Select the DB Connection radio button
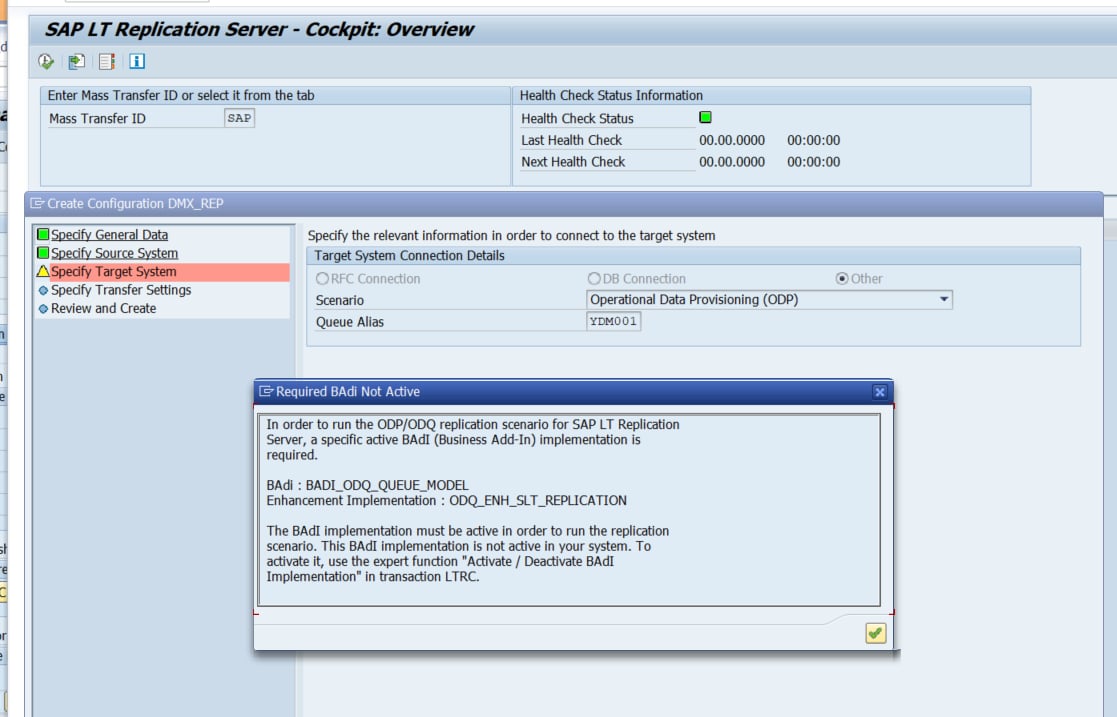This screenshot has width=1117, height=717. click(x=594, y=279)
